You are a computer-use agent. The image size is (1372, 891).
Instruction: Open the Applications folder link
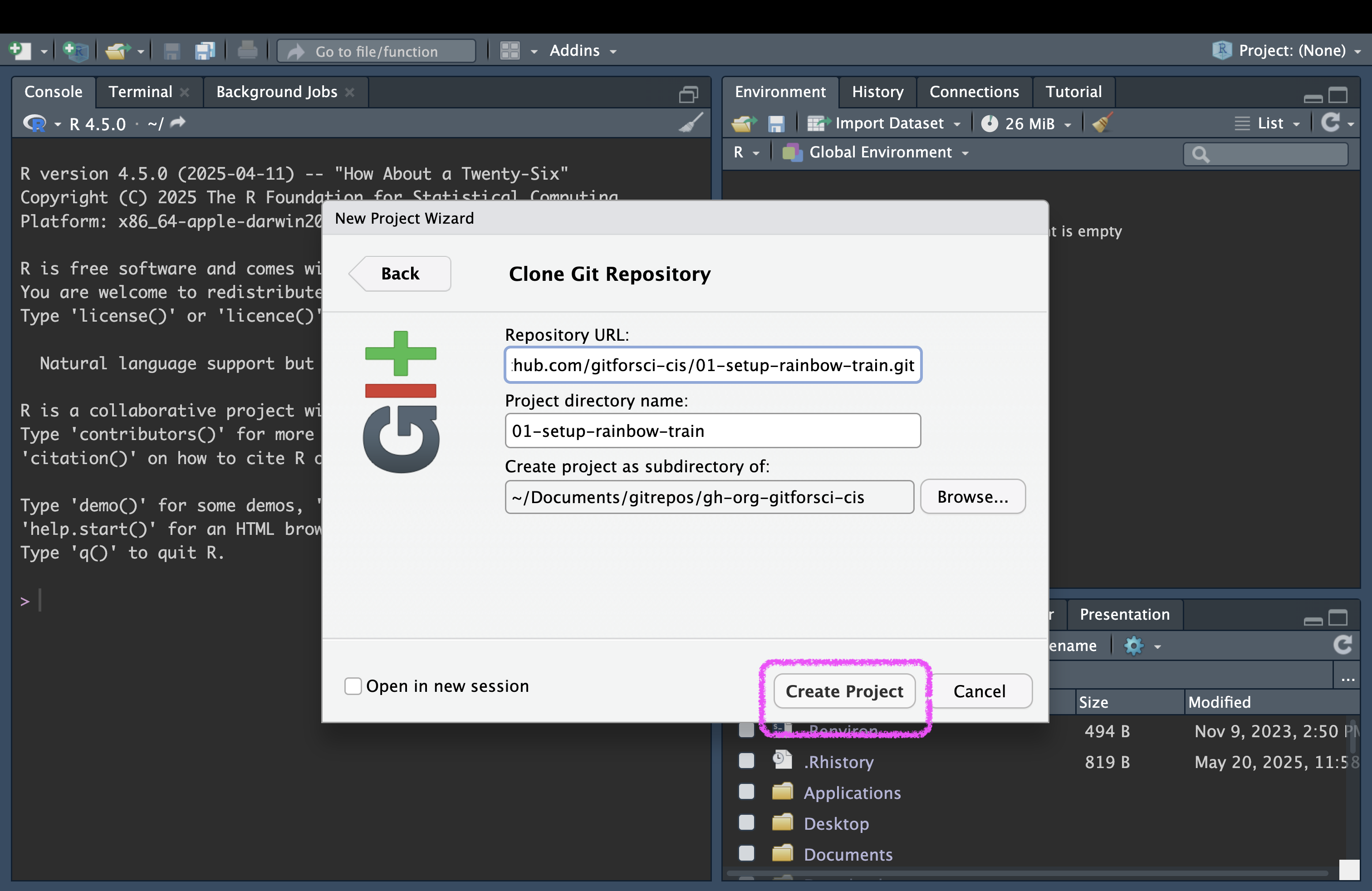pyautogui.click(x=852, y=793)
